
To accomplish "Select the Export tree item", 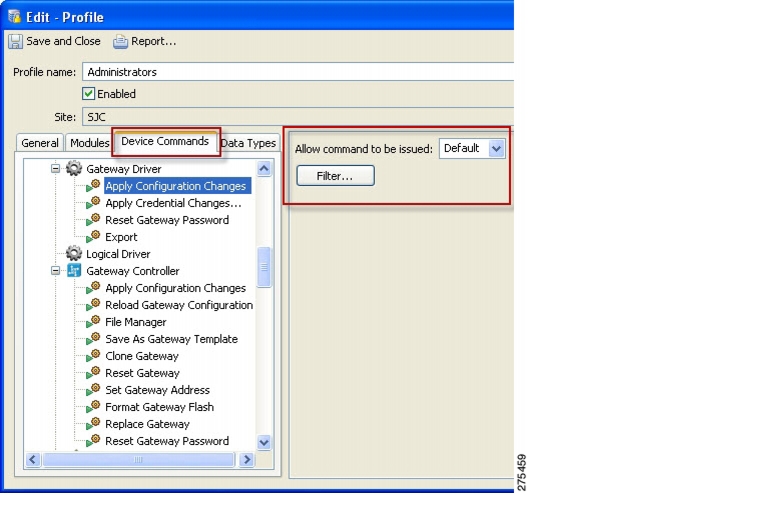I will coord(121,237).
